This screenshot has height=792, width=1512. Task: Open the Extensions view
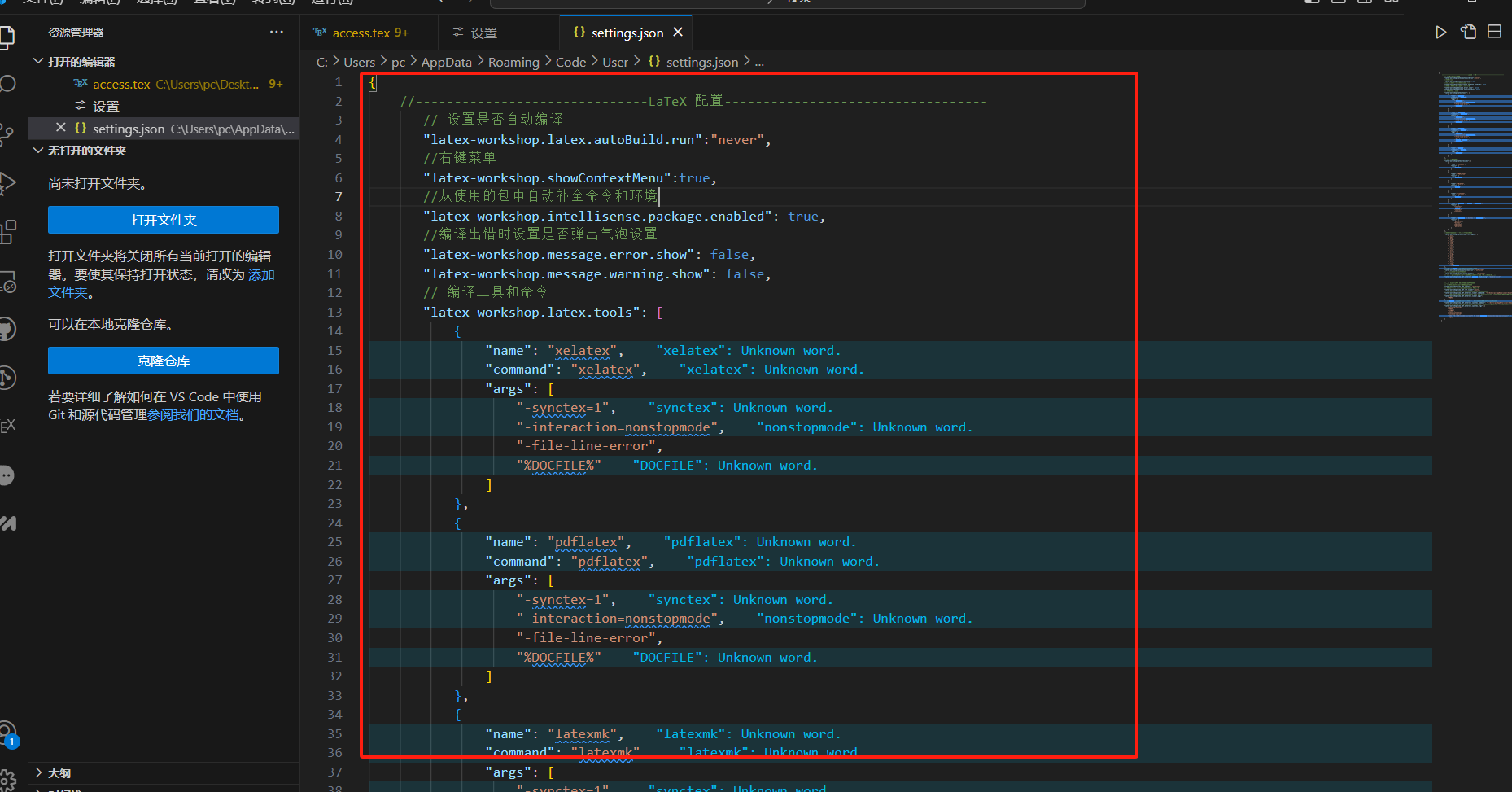(x=7, y=232)
